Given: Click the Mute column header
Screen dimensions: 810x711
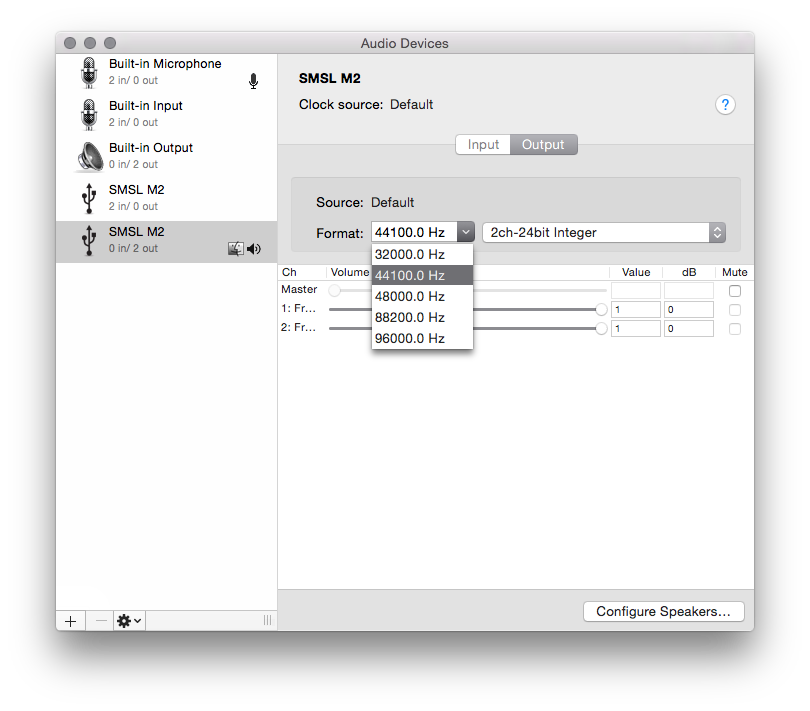Looking at the screenshot, I should pyautogui.click(x=735, y=272).
